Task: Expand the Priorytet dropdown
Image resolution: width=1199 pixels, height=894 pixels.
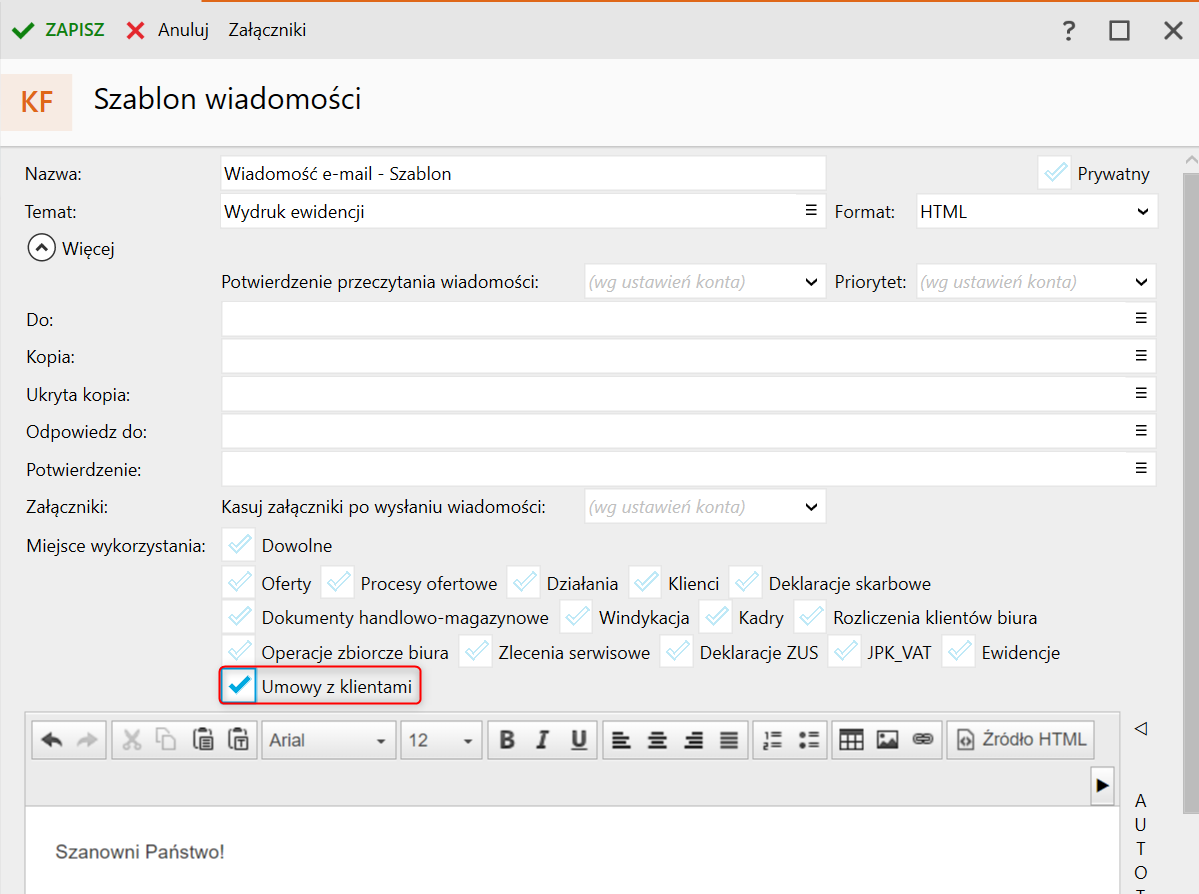Action: (x=1036, y=282)
